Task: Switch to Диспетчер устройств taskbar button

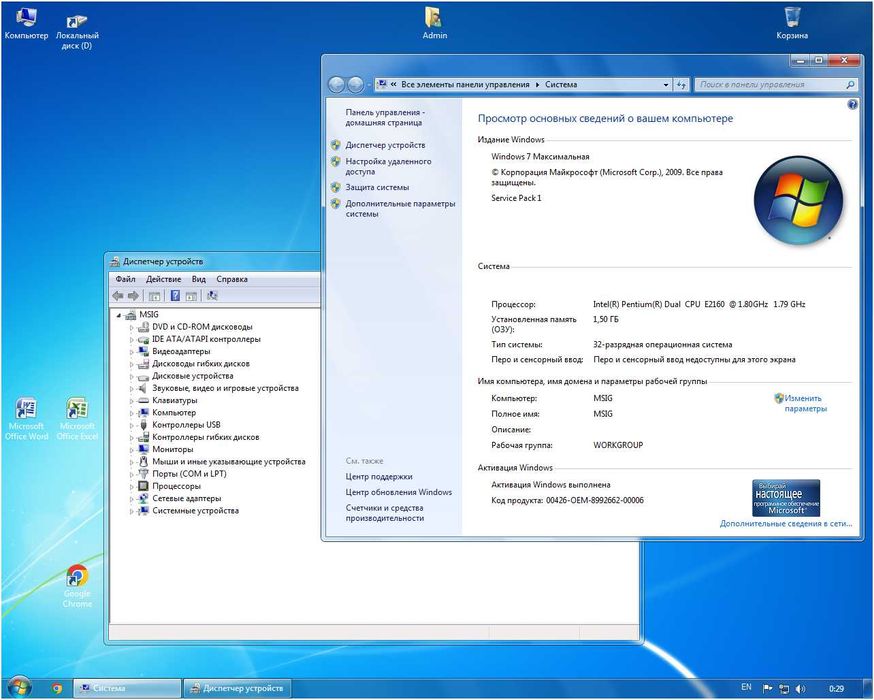Action: point(238,689)
